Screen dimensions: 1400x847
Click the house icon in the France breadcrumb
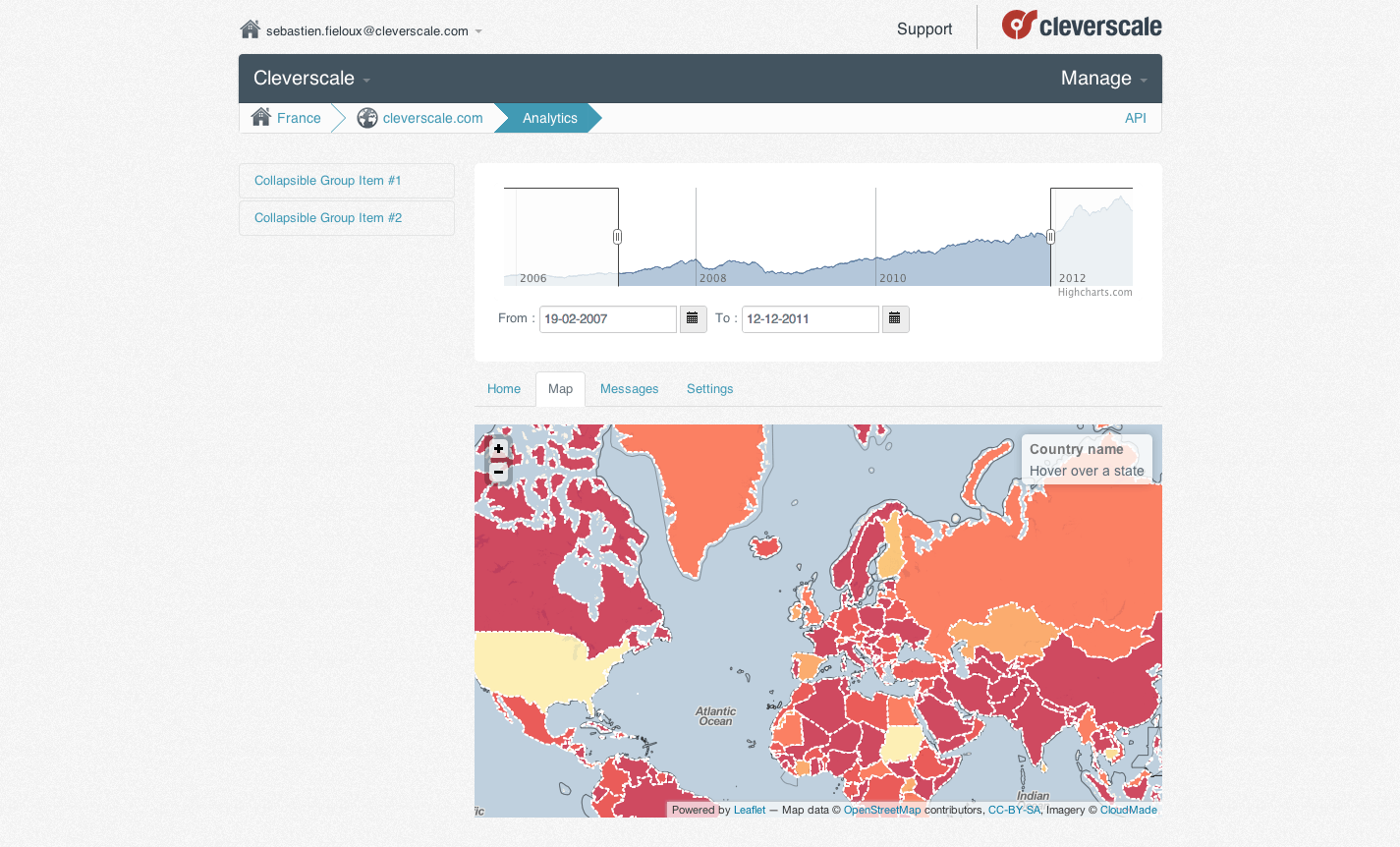coord(261,118)
